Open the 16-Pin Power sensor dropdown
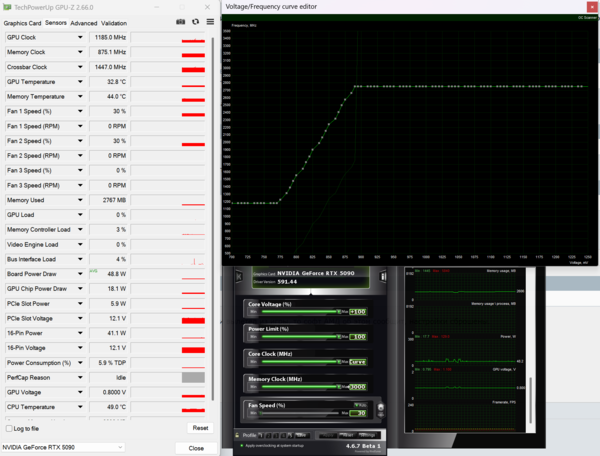 click(x=80, y=333)
